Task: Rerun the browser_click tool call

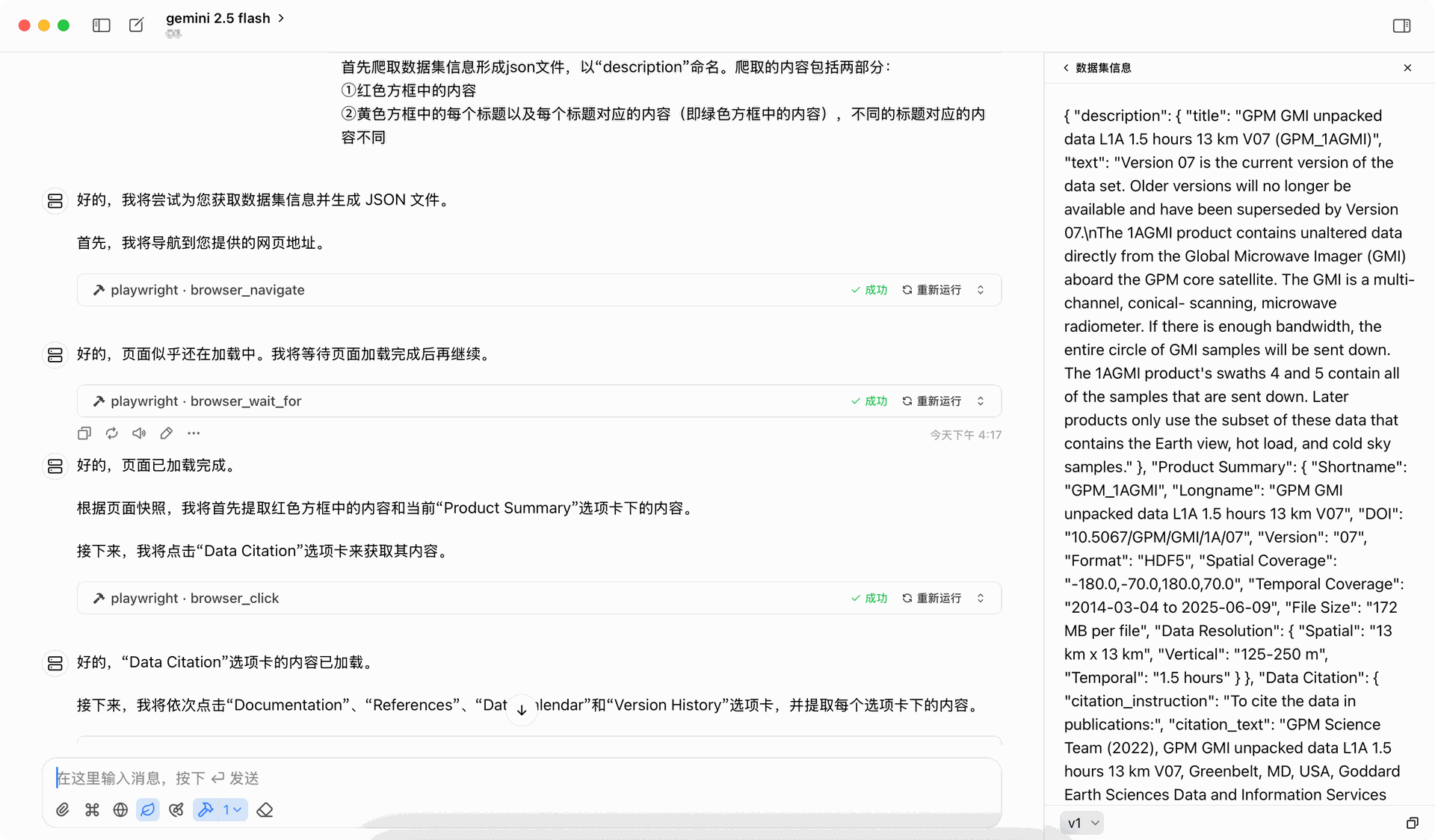Action: tap(932, 598)
